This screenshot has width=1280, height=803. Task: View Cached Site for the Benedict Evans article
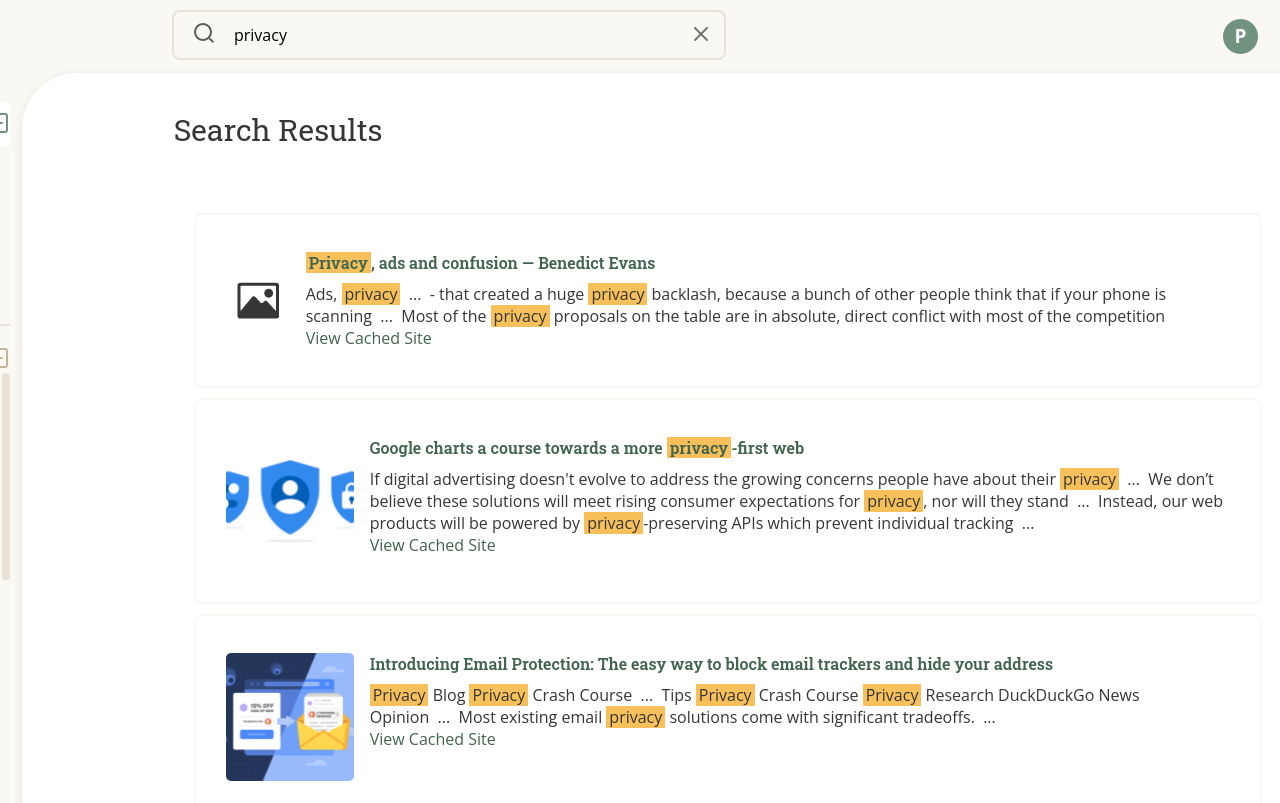[369, 338]
